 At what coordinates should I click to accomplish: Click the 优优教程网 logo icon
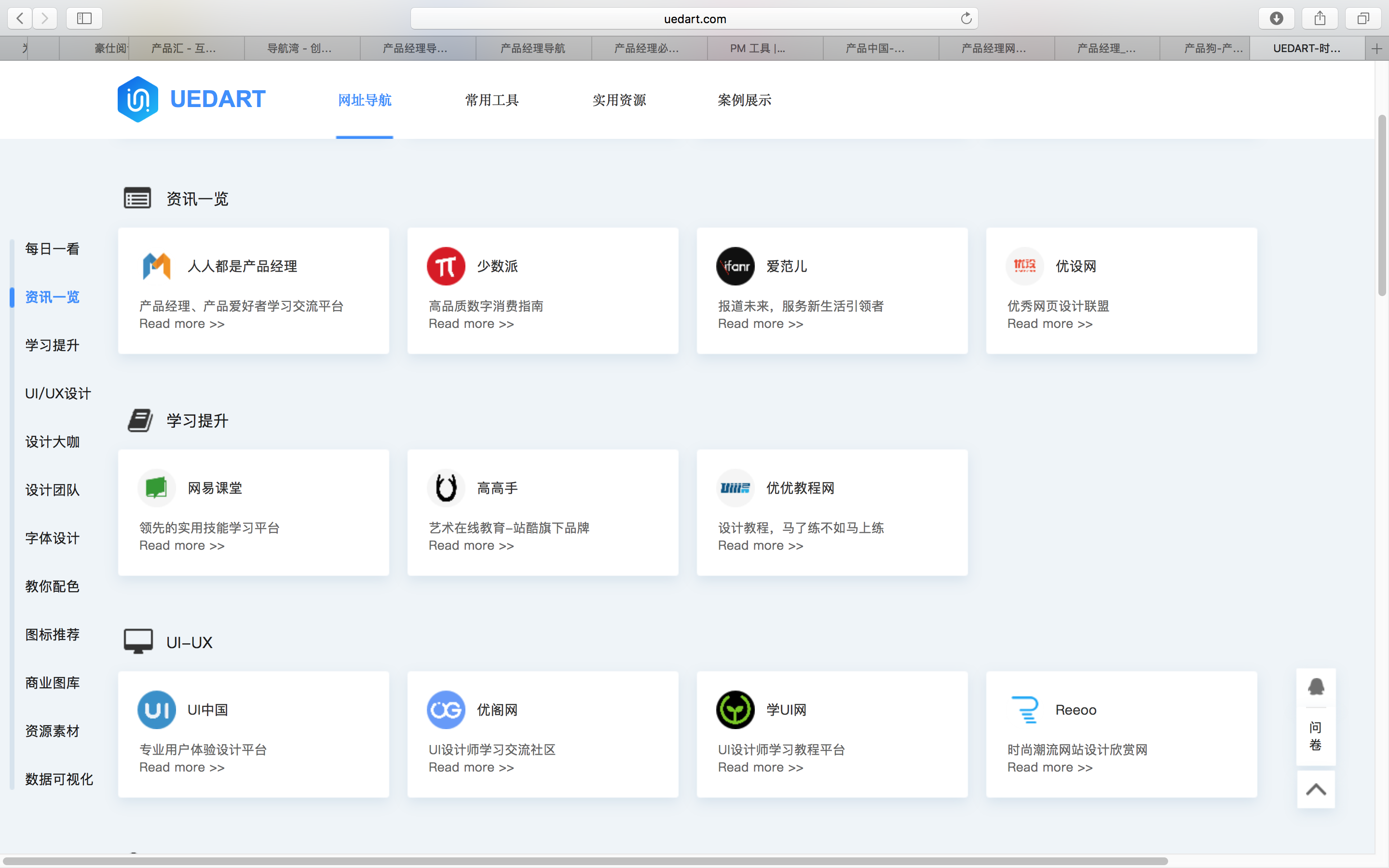pyautogui.click(x=735, y=488)
